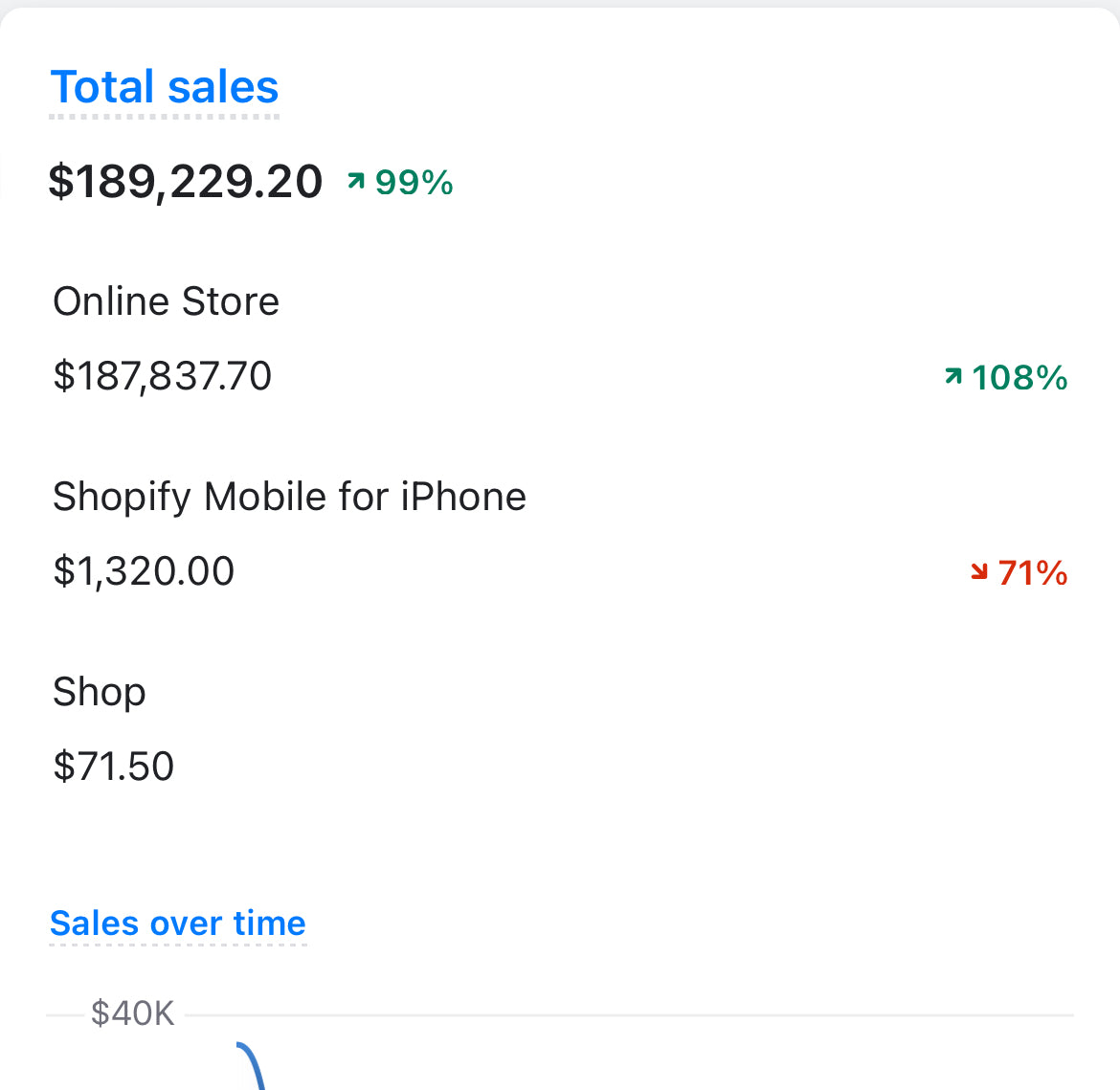
Task: Click the dotted underline under Total sales
Action: [x=164, y=117]
